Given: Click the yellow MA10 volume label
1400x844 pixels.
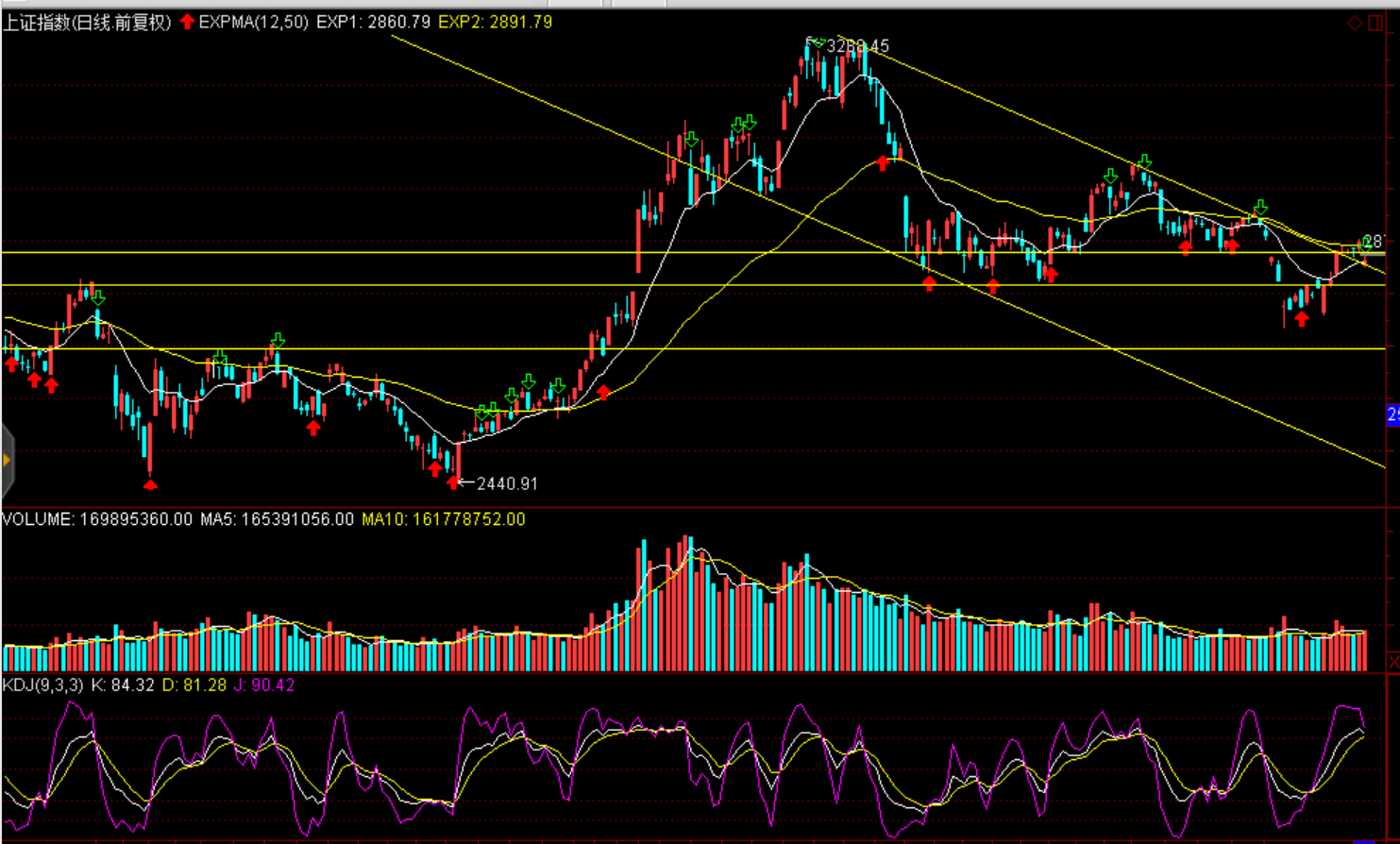Looking at the screenshot, I should pos(443,519).
